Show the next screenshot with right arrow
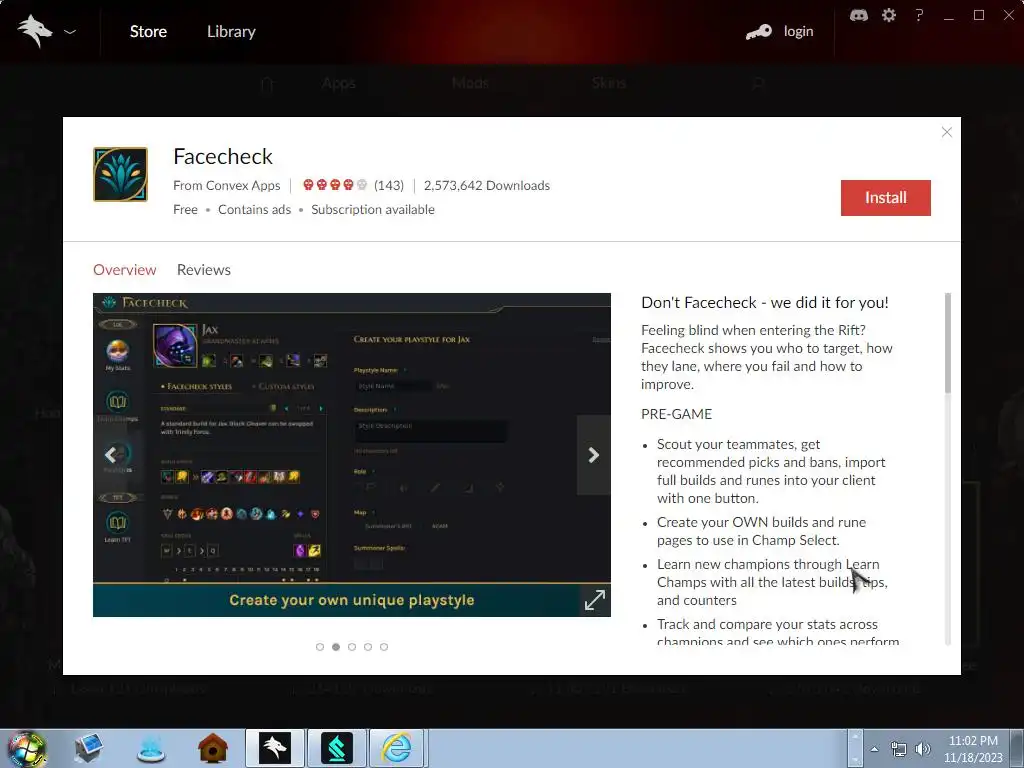1024x768 pixels. tap(594, 455)
